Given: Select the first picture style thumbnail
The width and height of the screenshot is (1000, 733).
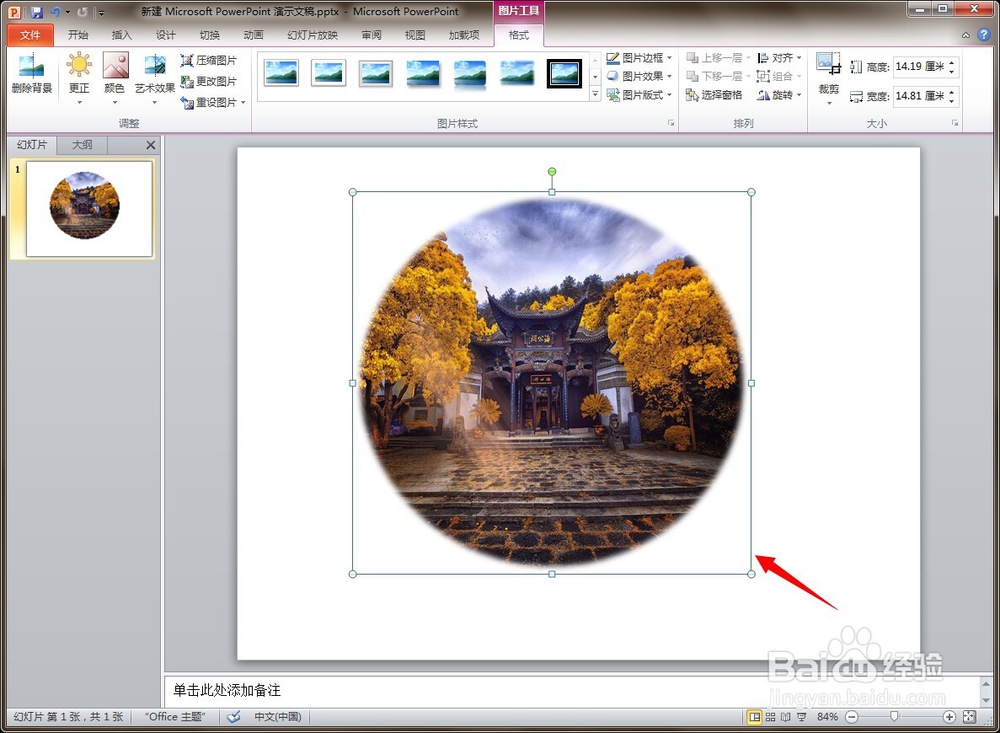Looking at the screenshot, I should (x=281, y=73).
